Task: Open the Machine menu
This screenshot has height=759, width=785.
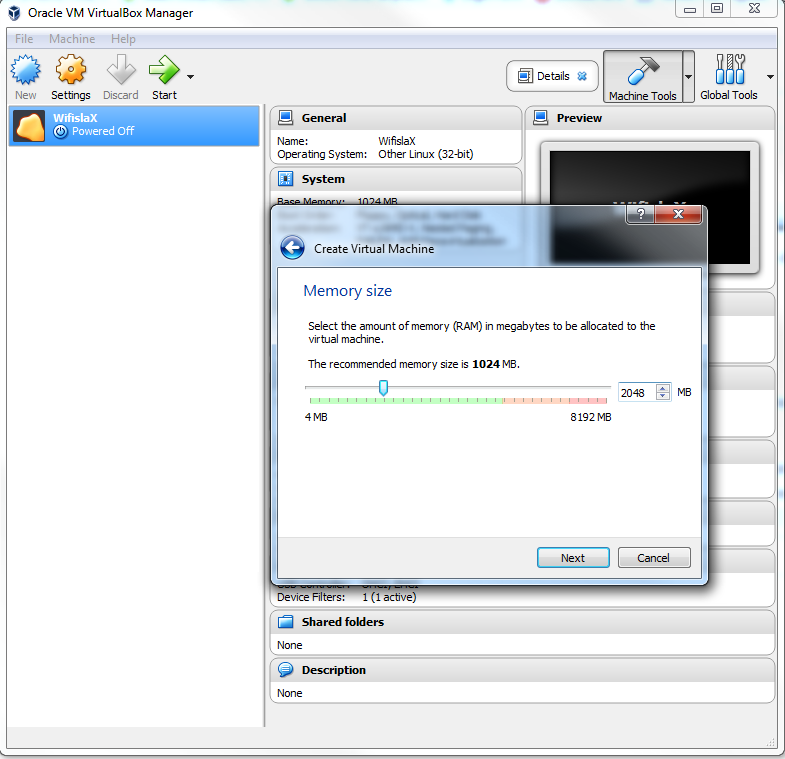Action: tap(72, 39)
